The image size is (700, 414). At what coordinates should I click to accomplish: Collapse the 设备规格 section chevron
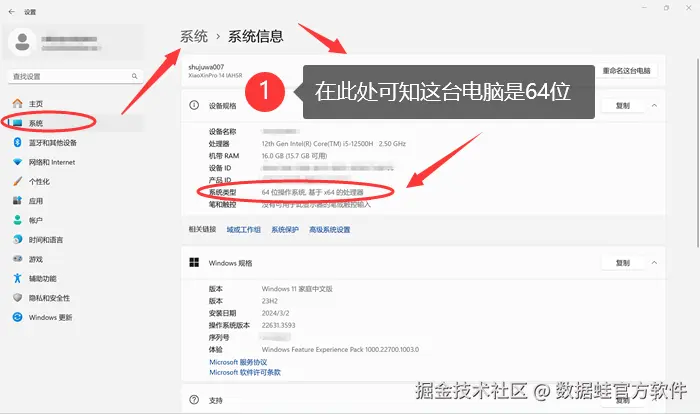pyautogui.click(x=654, y=105)
